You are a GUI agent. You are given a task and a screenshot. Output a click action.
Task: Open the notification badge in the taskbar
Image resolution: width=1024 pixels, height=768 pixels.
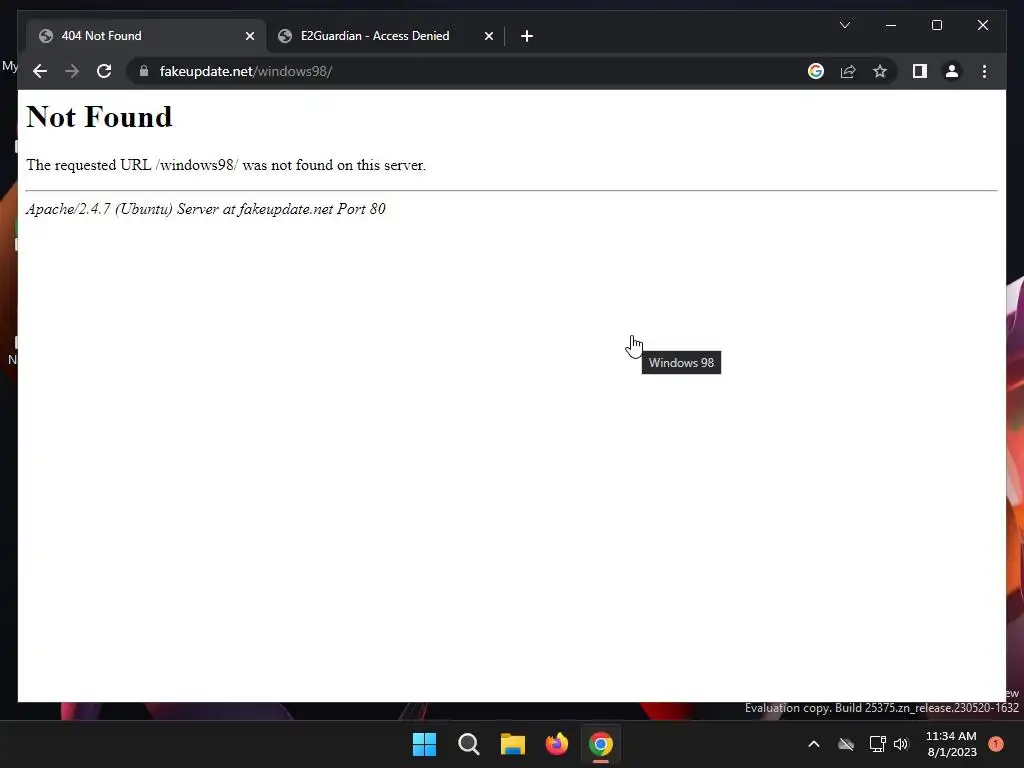pos(996,744)
